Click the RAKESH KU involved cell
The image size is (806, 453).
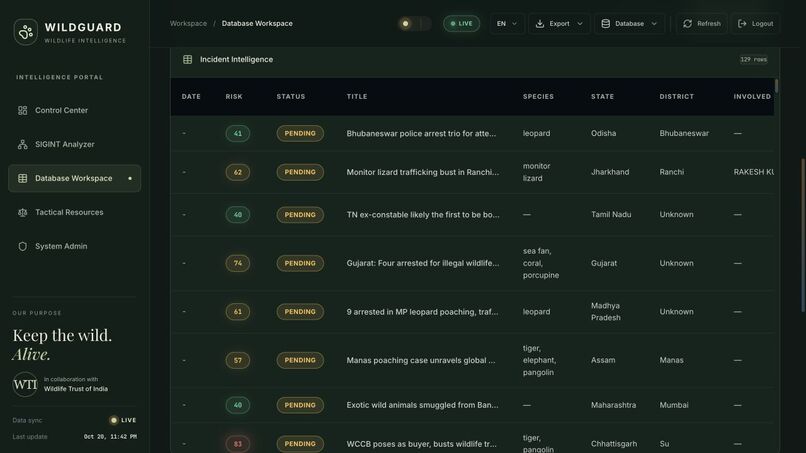tap(753, 172)
